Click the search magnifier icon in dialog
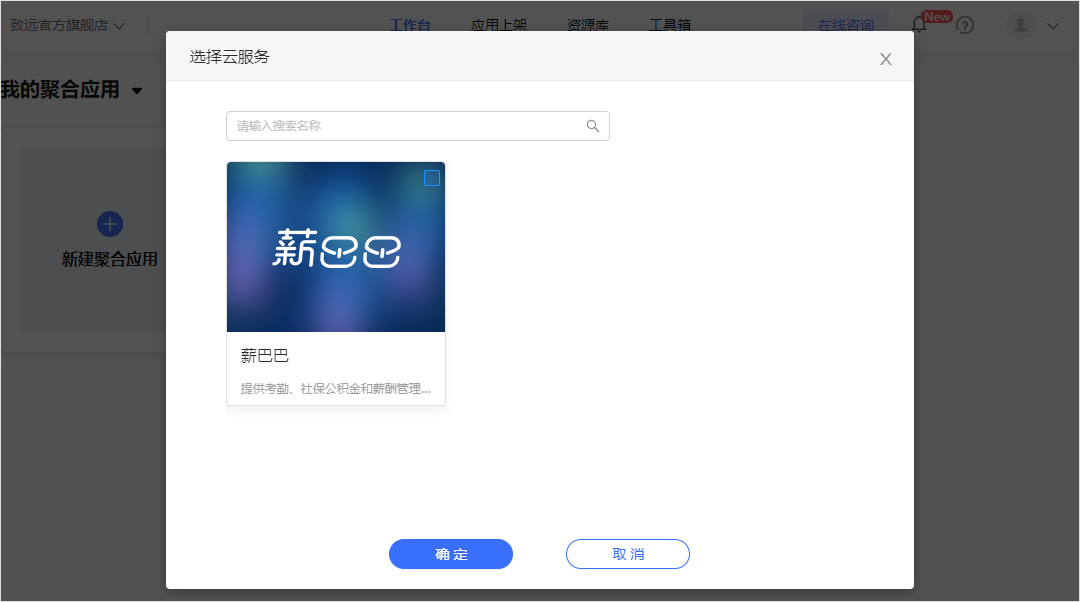Viewport: 1080px width, 602px height. click(x=592, y=126)
